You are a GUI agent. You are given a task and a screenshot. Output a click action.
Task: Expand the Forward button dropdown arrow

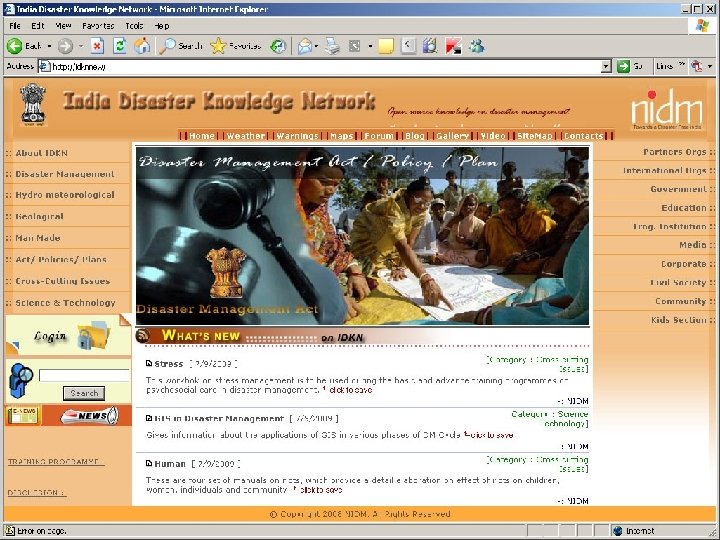pos(81,46)
